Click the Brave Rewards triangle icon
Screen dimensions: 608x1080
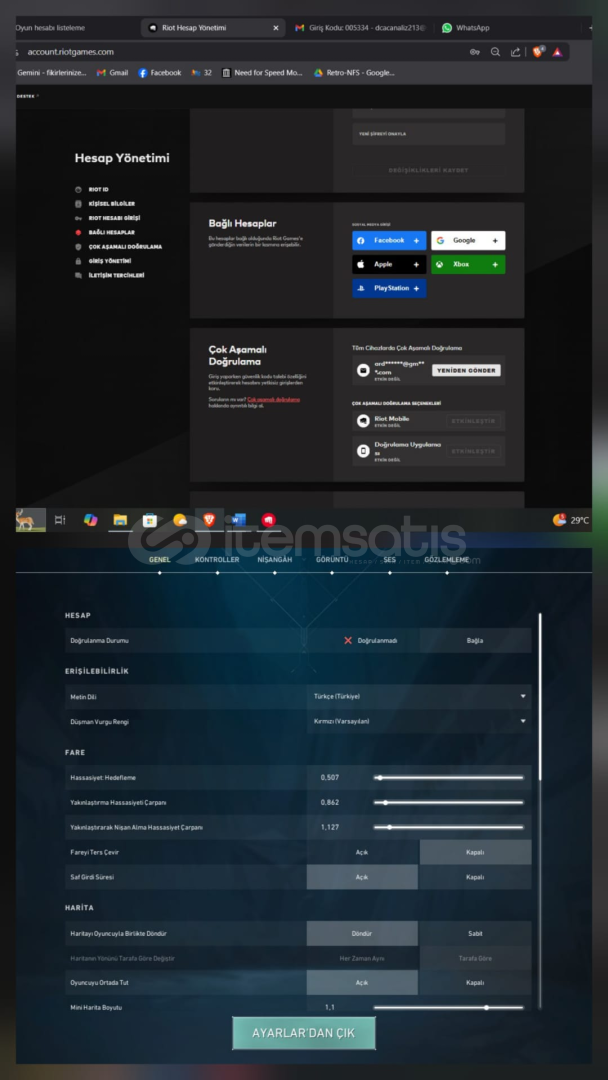(x=556, y=52)
